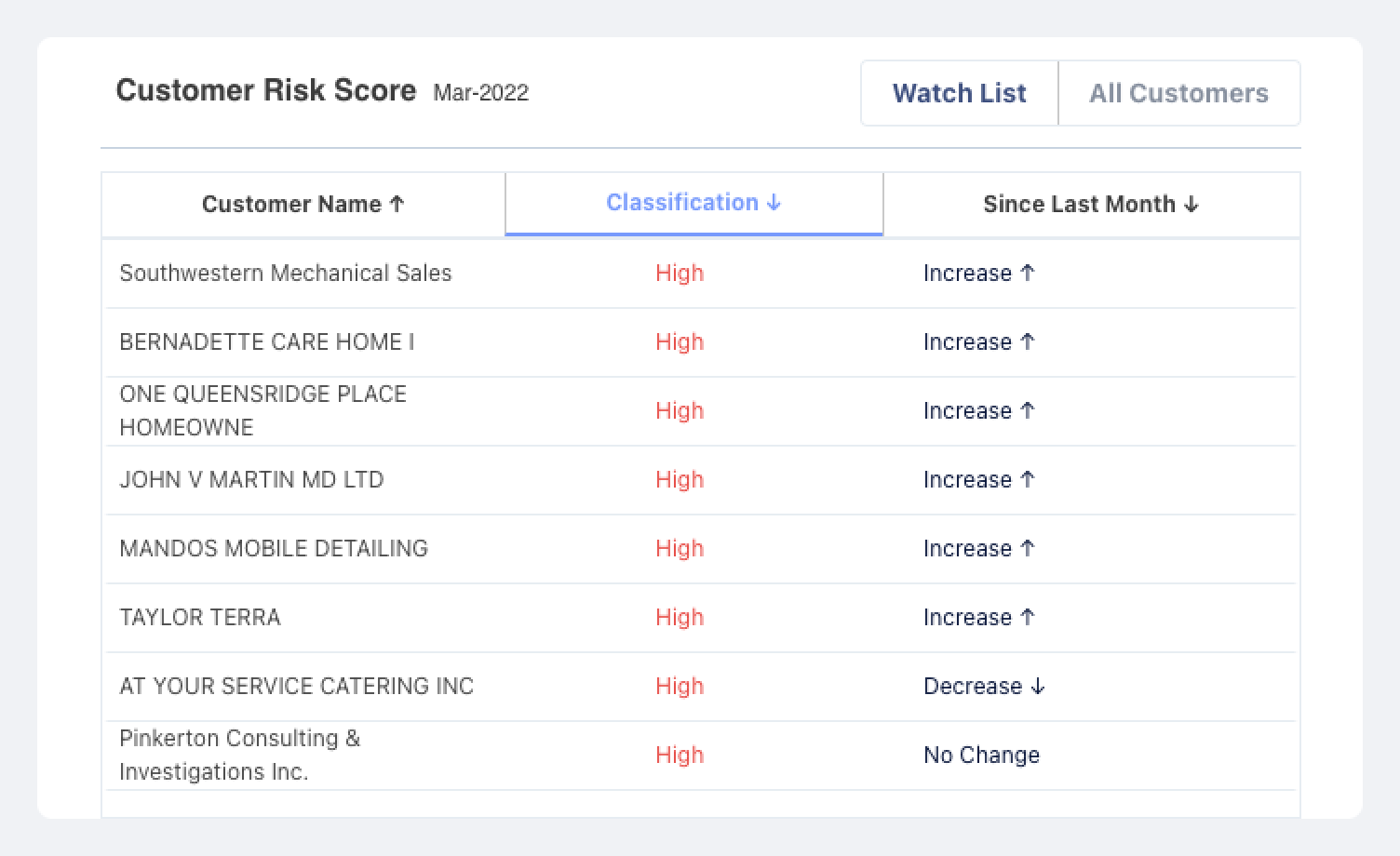
Task: Click the increase arrow for Mandos Mobile Detailing
Action: (1028, 548)
